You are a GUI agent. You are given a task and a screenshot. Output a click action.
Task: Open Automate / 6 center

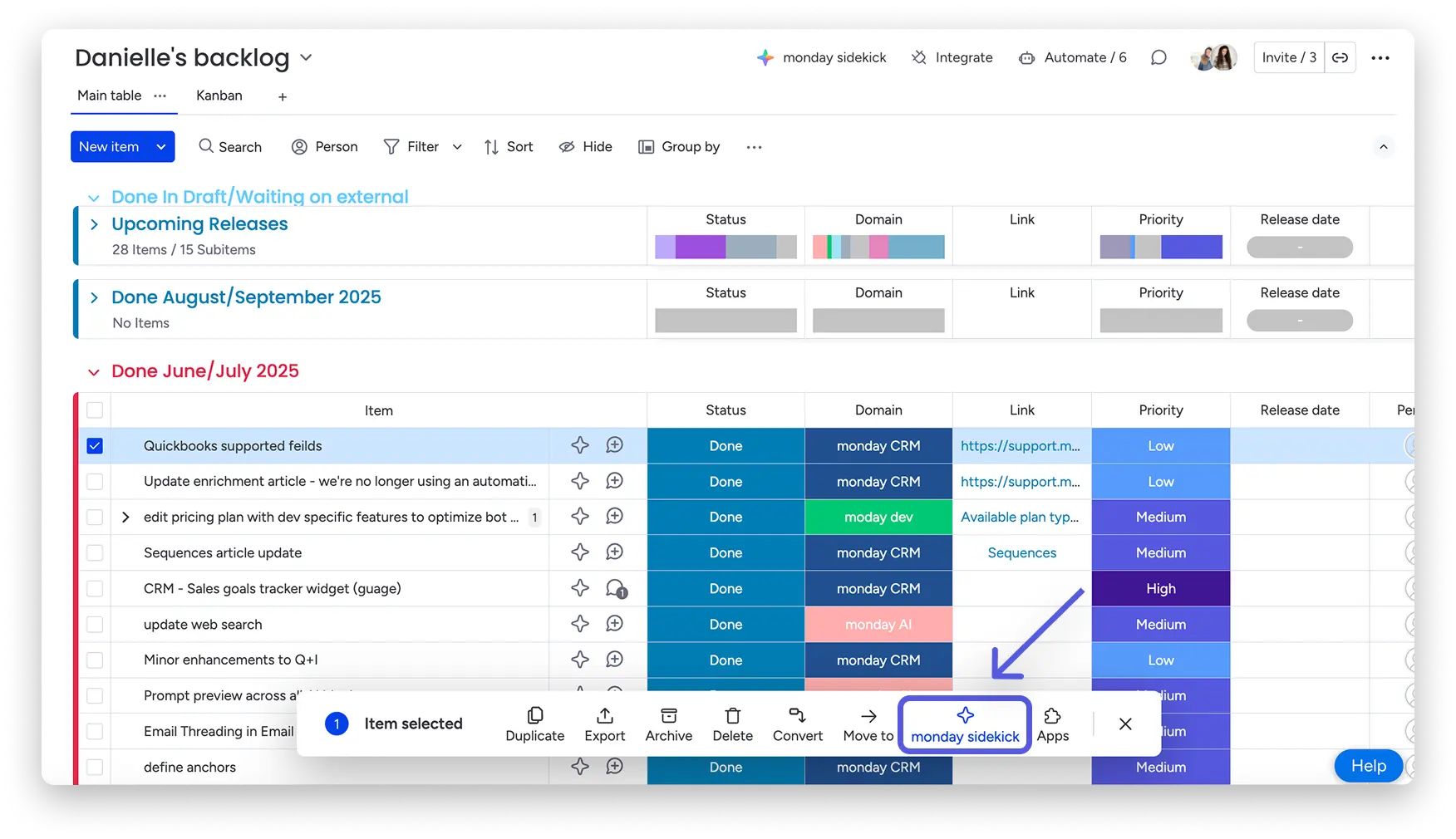click(x=1073, y=57)
